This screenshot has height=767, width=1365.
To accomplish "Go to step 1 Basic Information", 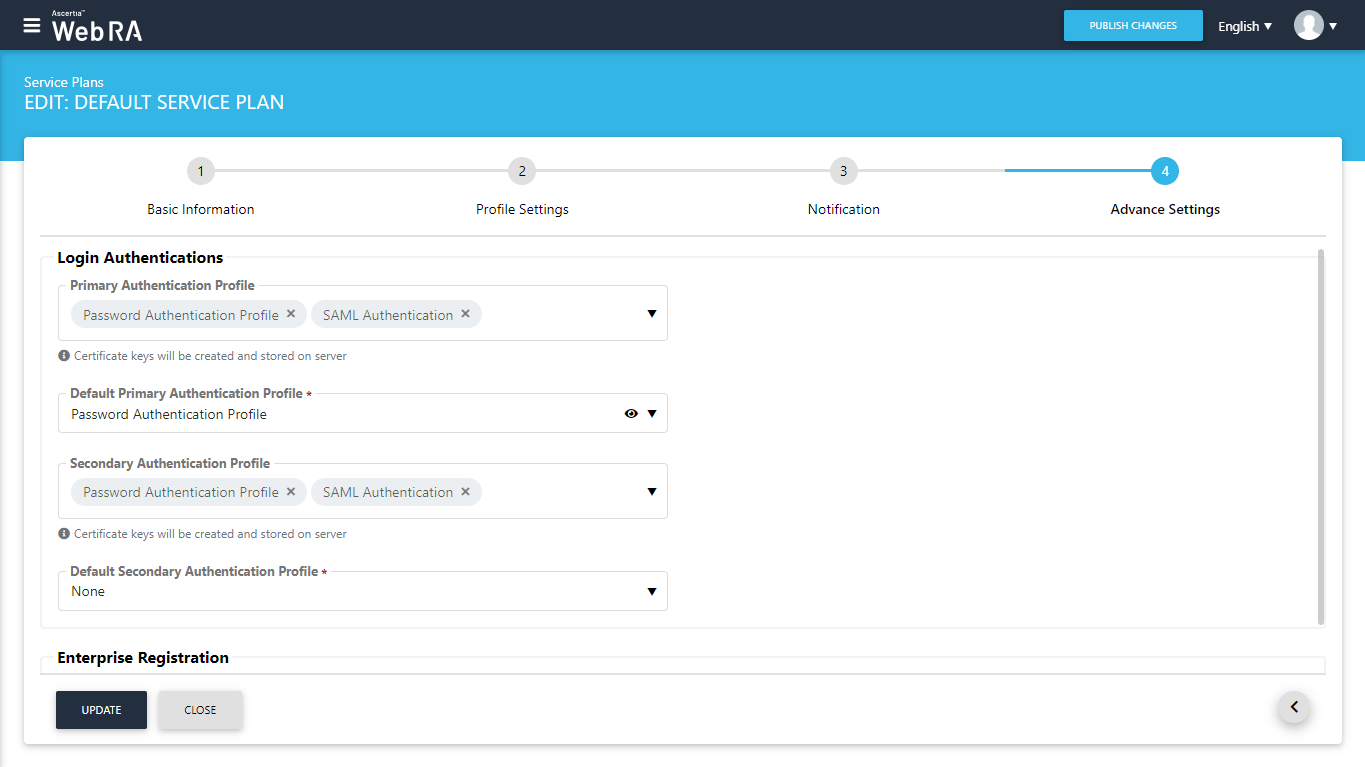I will pyautogui.click(x=200, y=171).
